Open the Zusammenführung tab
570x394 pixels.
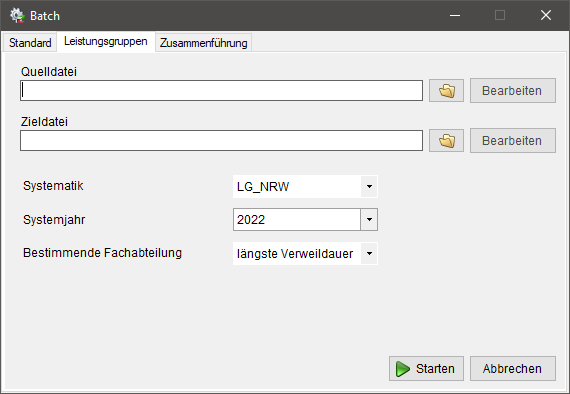204,43
